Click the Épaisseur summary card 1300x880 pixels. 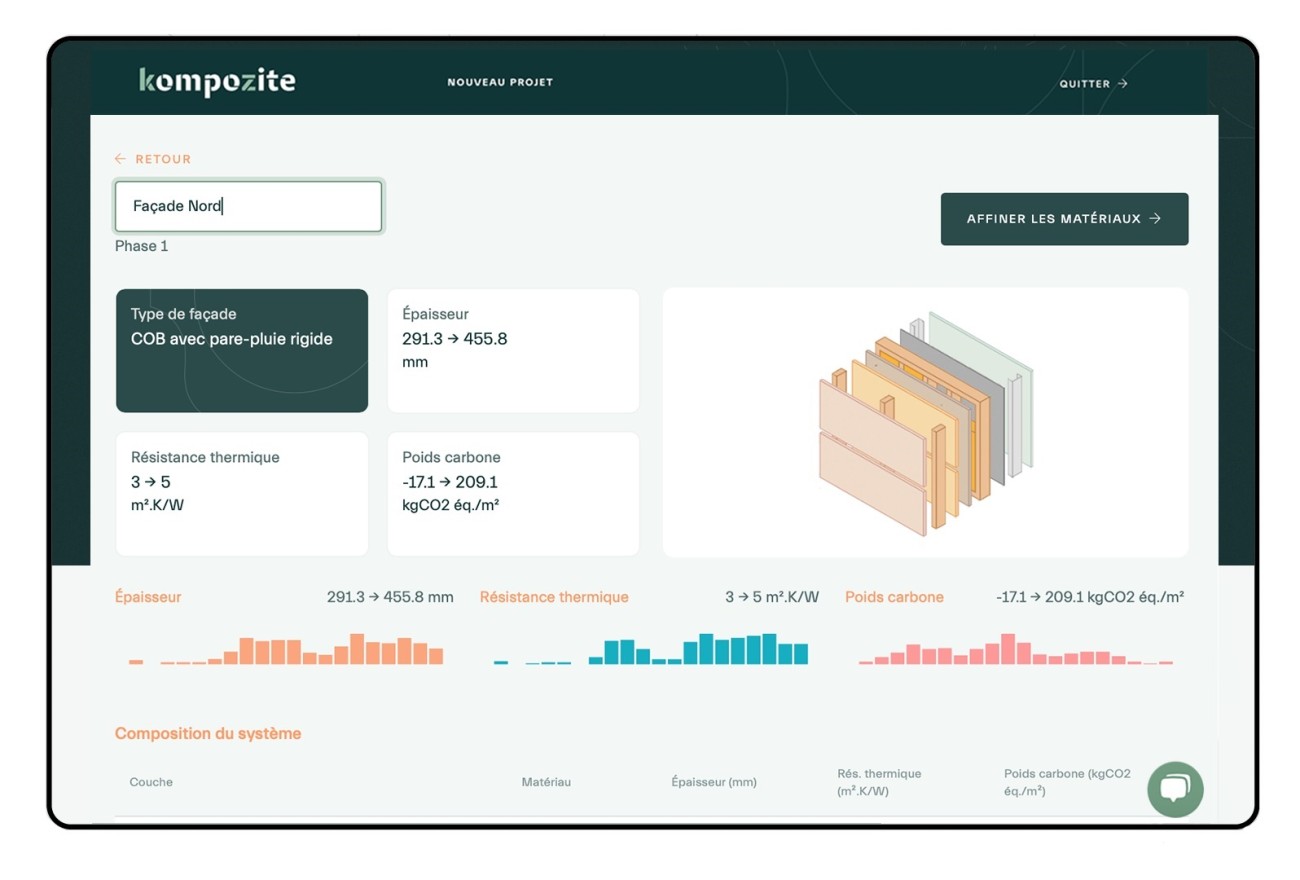click(x=513, y=350)
